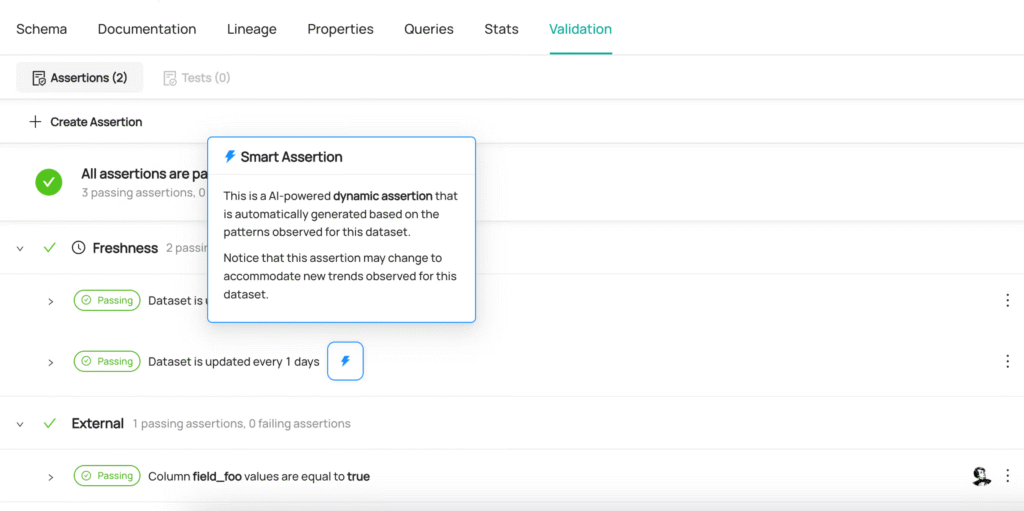Click the avatar icon beside field_foo assertion
The height and width of the screenshot is (511, 1024).
(978, 476)
